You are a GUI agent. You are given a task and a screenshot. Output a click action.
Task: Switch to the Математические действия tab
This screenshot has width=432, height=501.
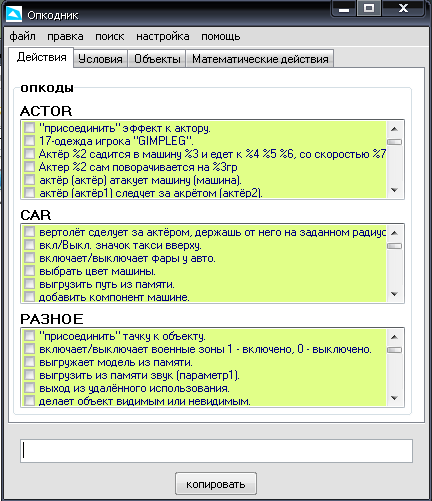(260, 59)
